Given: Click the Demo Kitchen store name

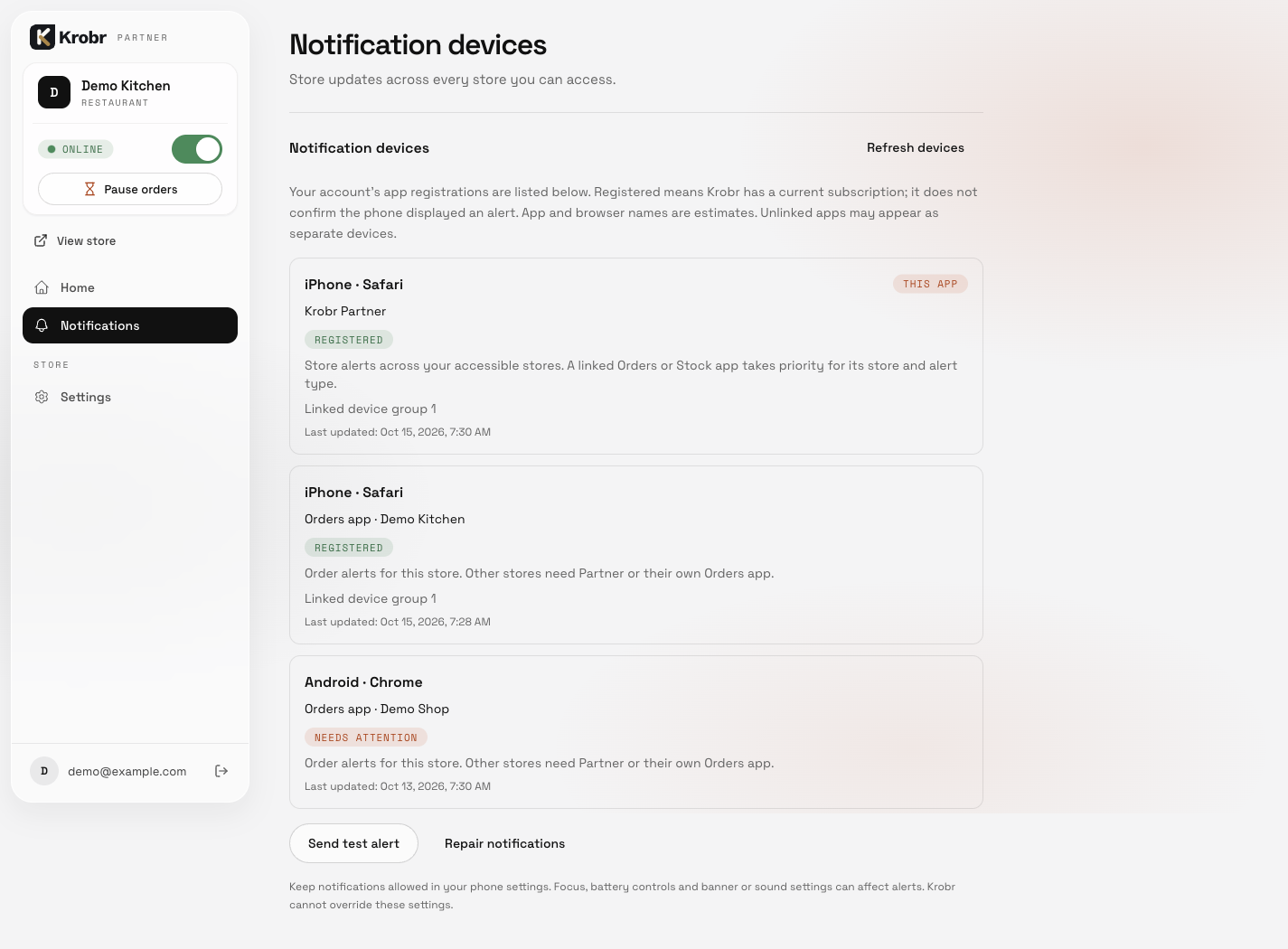Looking at the screenshot, I should click(x=126, y=86).
